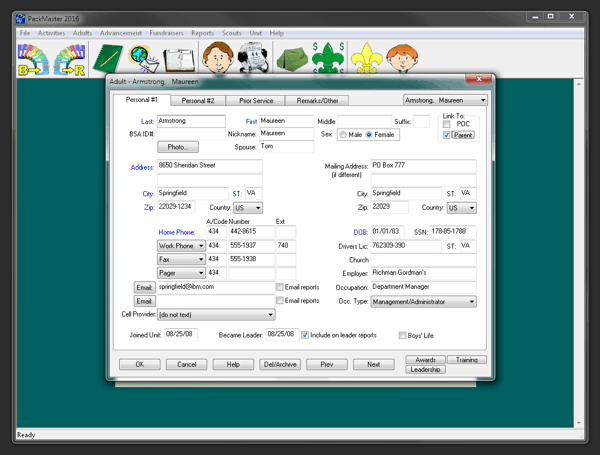This screenshot has width=600, height=455.
Task: Click first Email button beside springfield@ibm.com
Action: coord(144,287)
